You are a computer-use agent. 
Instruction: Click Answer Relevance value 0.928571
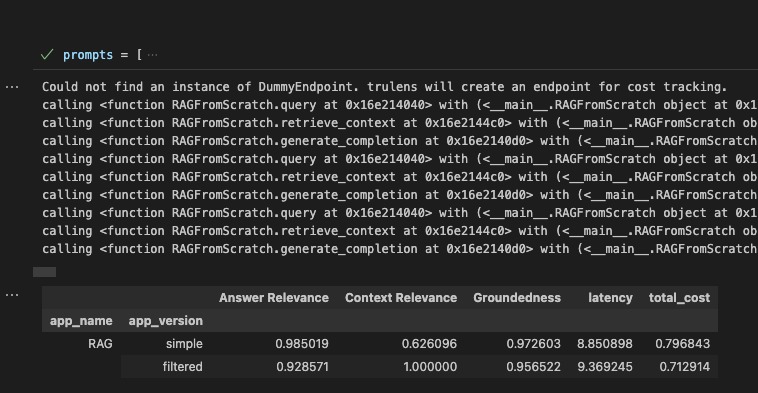(x=303, y=367)
